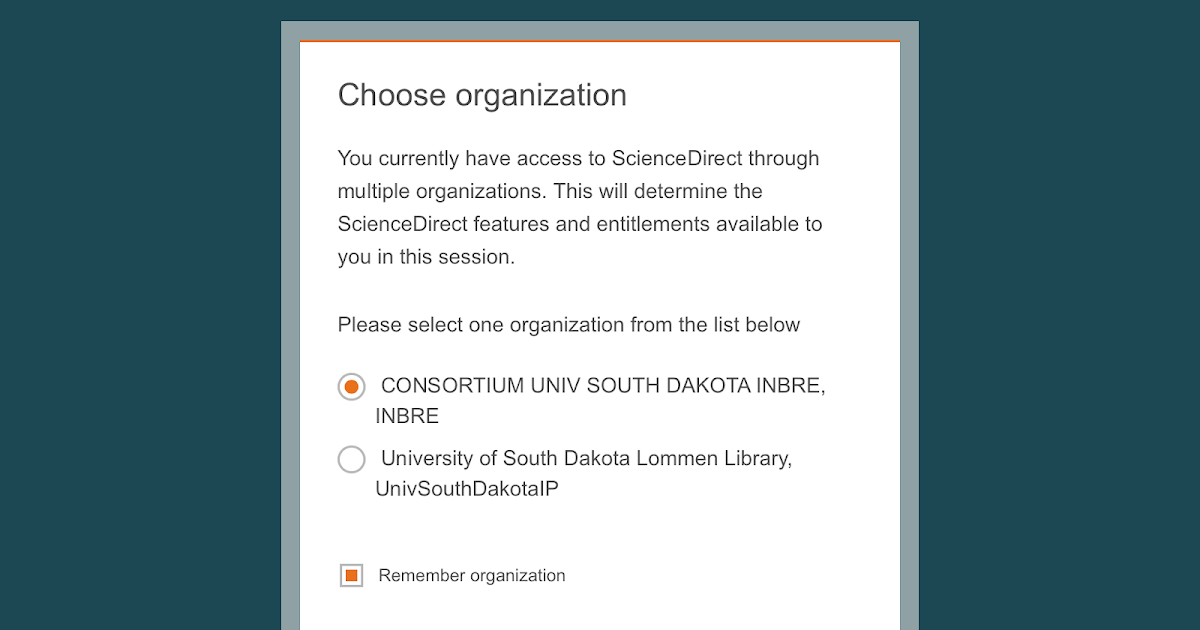Click the blank white area below Remember organization
The height and width of the screenshot is (630, 1200).
pos(600,610)
